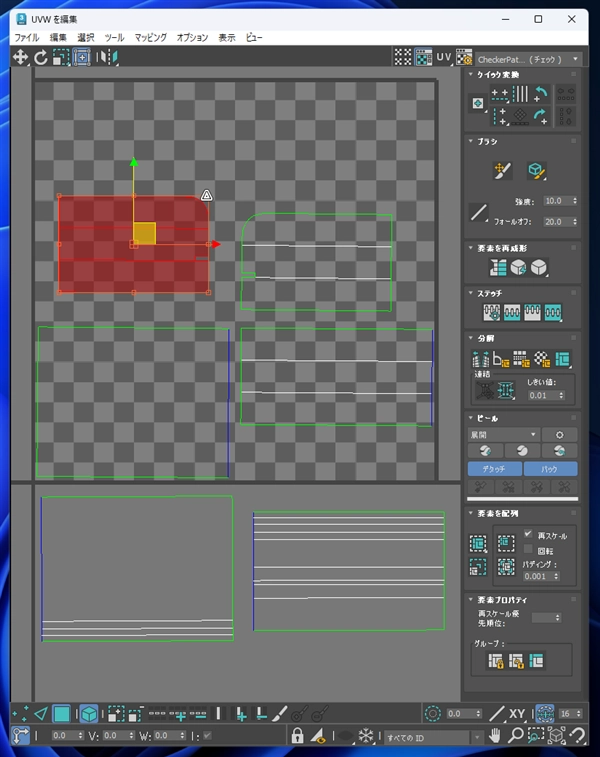The height and width of the screenshot is (757, 600).
Task: Toggle the 再スケール checkbox
Action: (x=528, y=534)
